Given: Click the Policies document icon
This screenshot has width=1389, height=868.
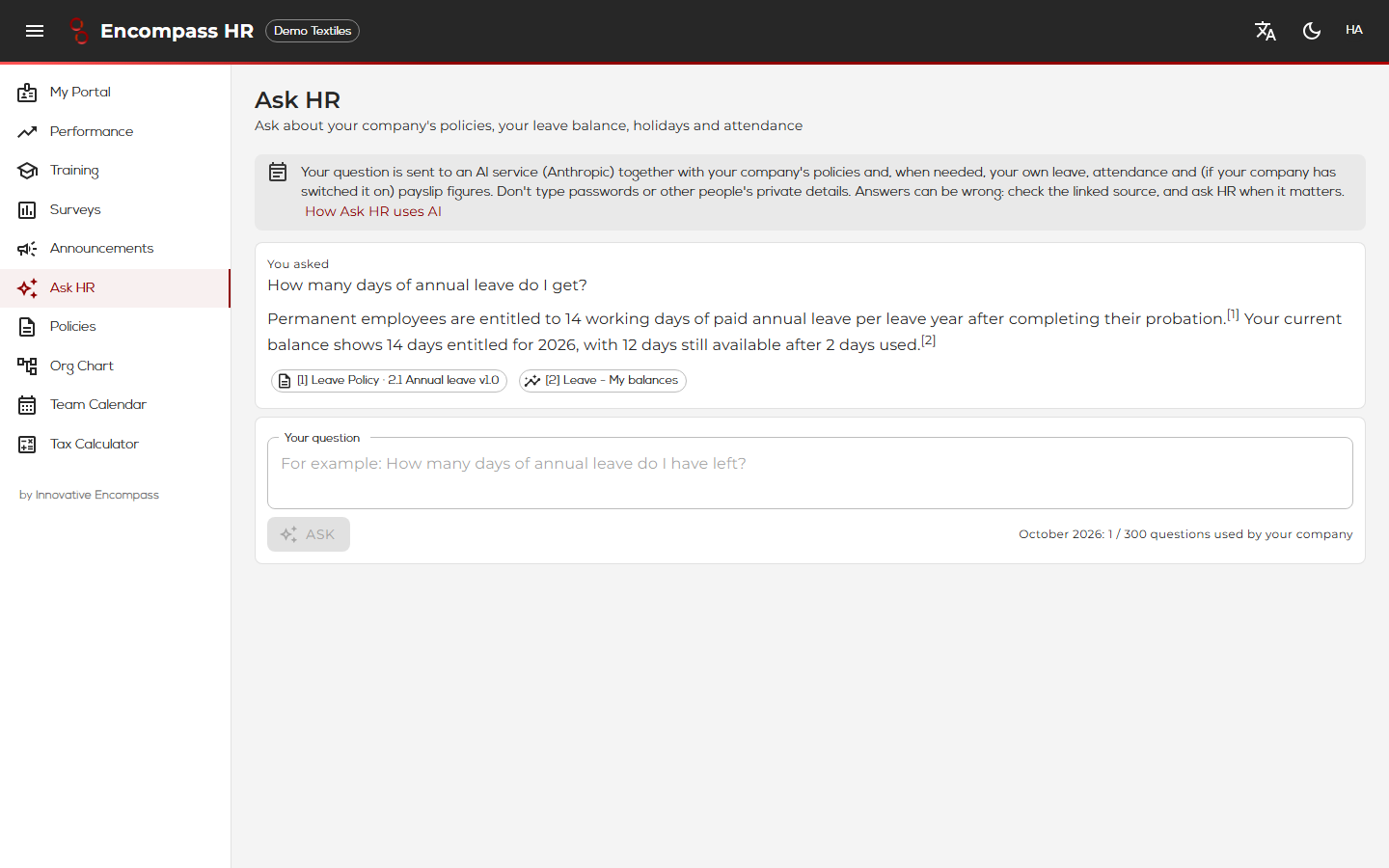Looking at the screenshot, I should (x=27, y=327).
